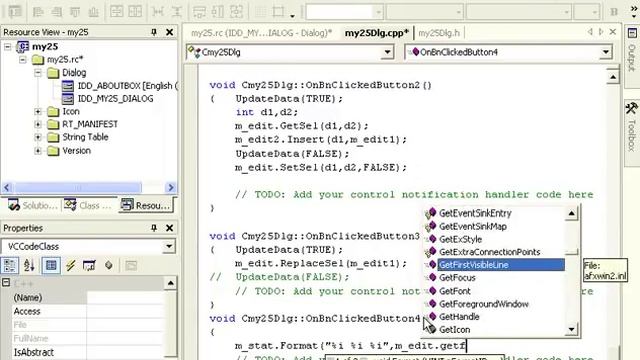Viewport: 640px width, 360px height.
Task: Open the Messages icon in Properties toolbar
Action: 89,266
